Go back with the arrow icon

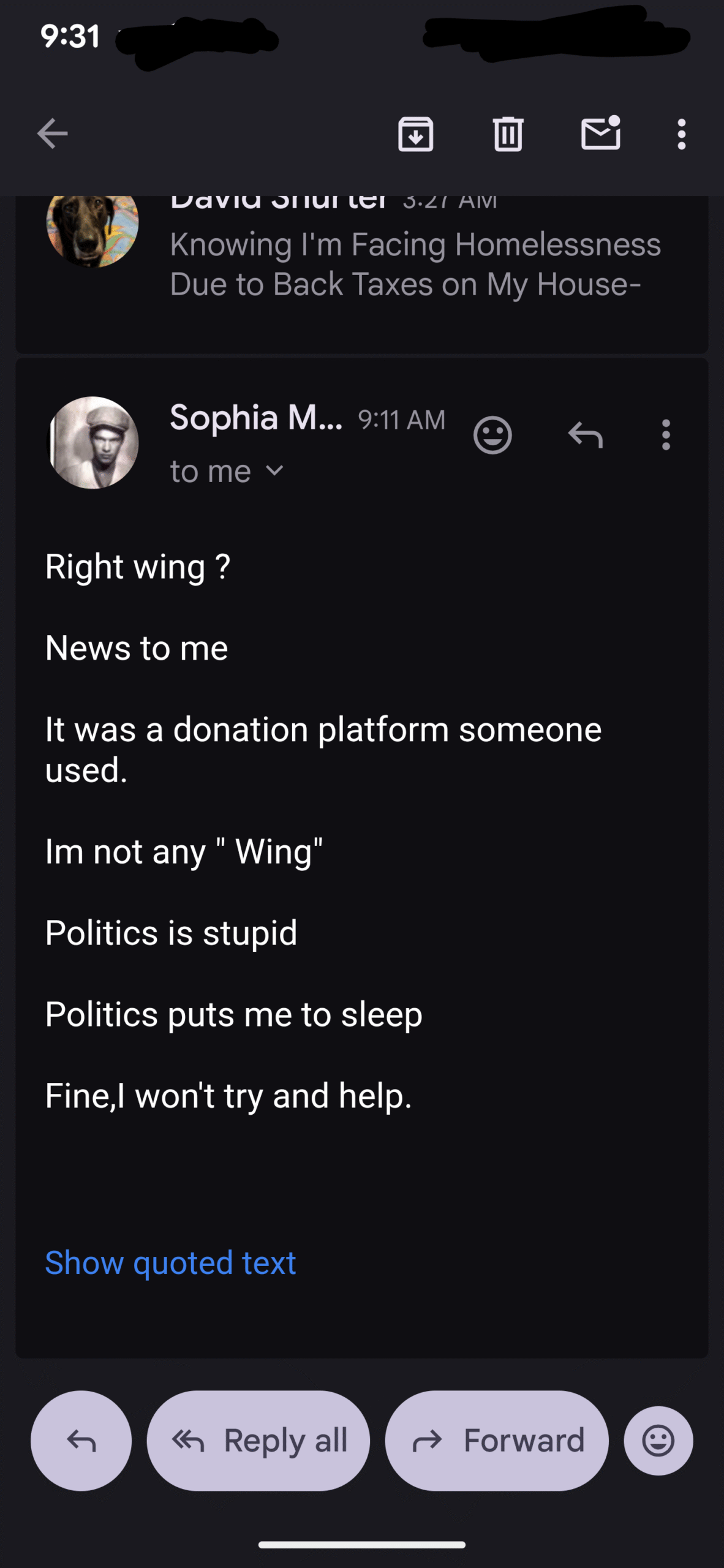(x=52, y=134)
